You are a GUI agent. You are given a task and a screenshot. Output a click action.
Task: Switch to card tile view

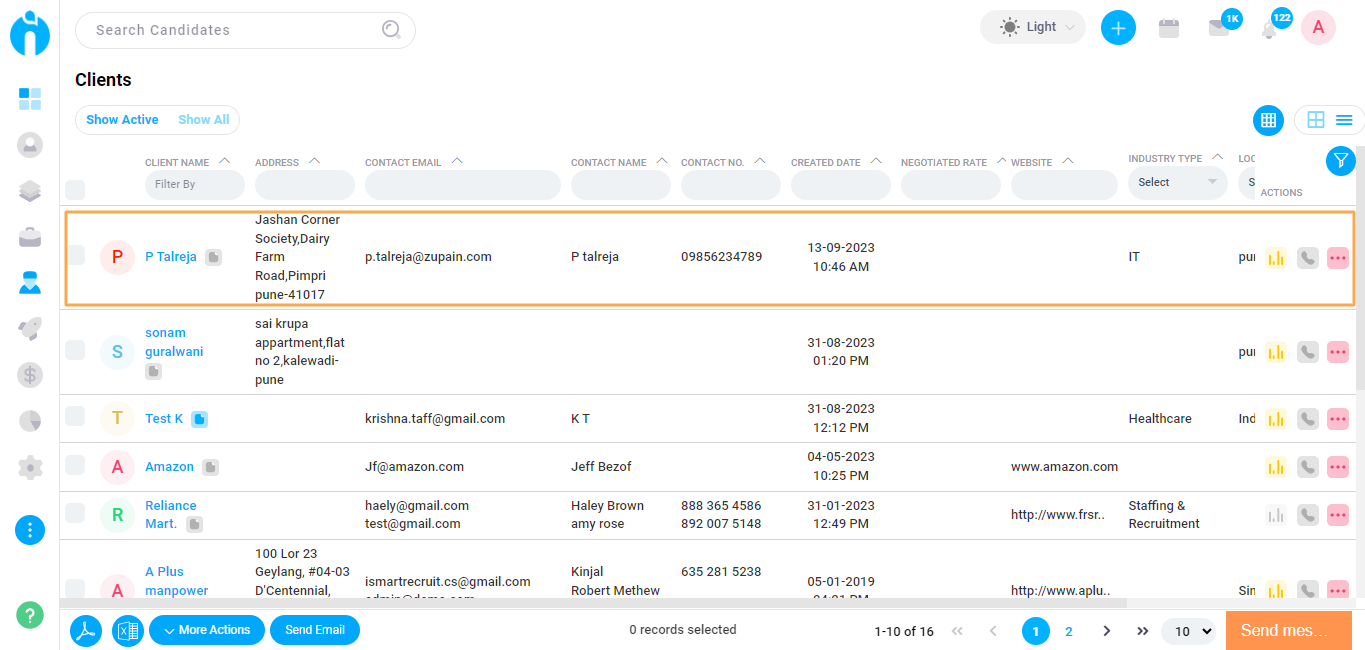tap(1316, 120)
